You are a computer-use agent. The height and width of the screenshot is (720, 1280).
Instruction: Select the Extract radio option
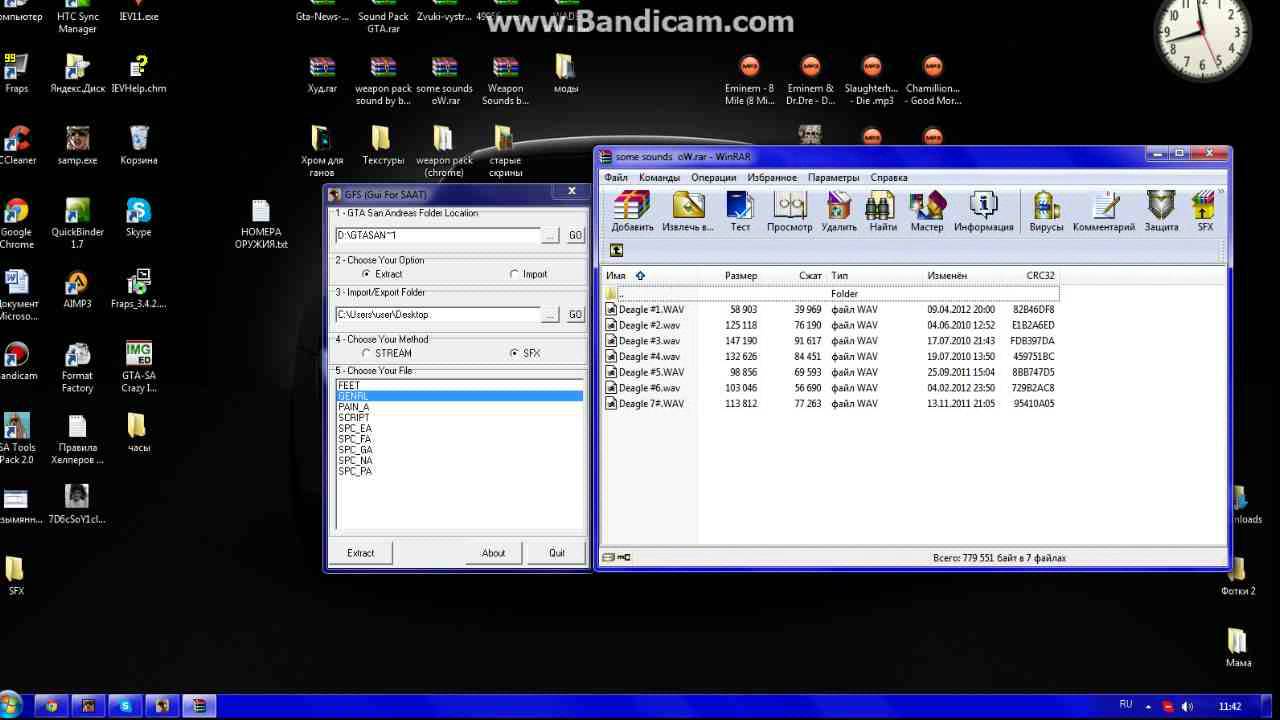[x=382, y=274]
